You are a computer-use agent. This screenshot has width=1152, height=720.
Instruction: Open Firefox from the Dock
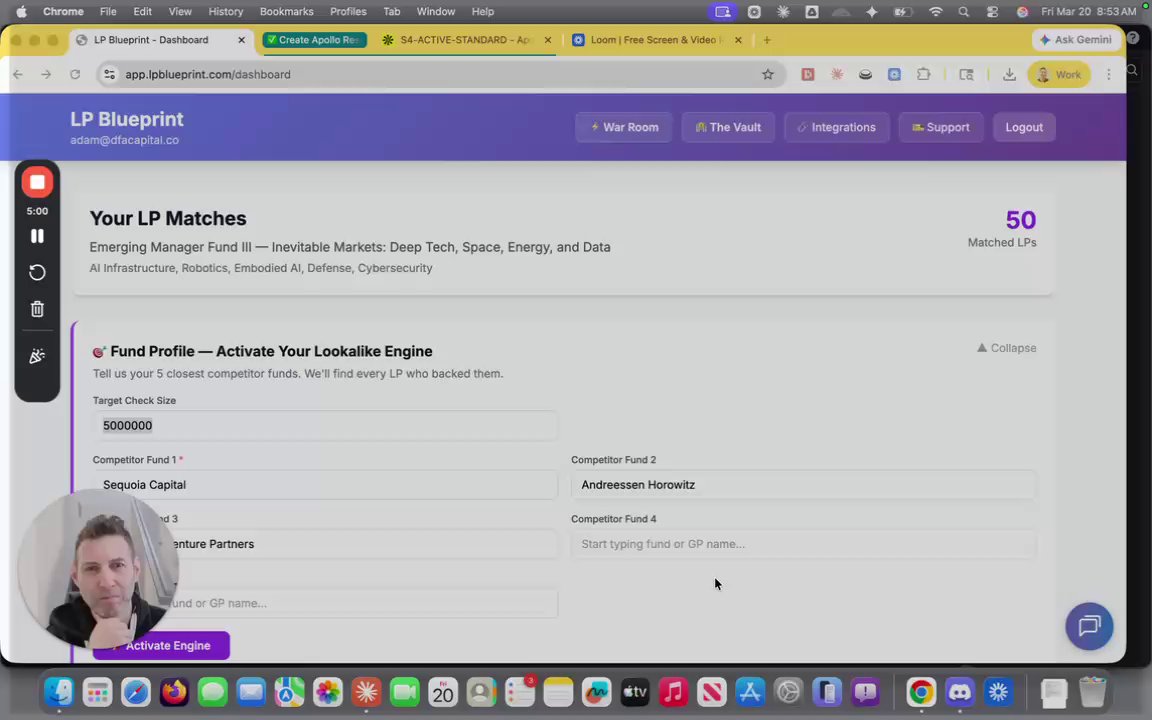[174, 692]
